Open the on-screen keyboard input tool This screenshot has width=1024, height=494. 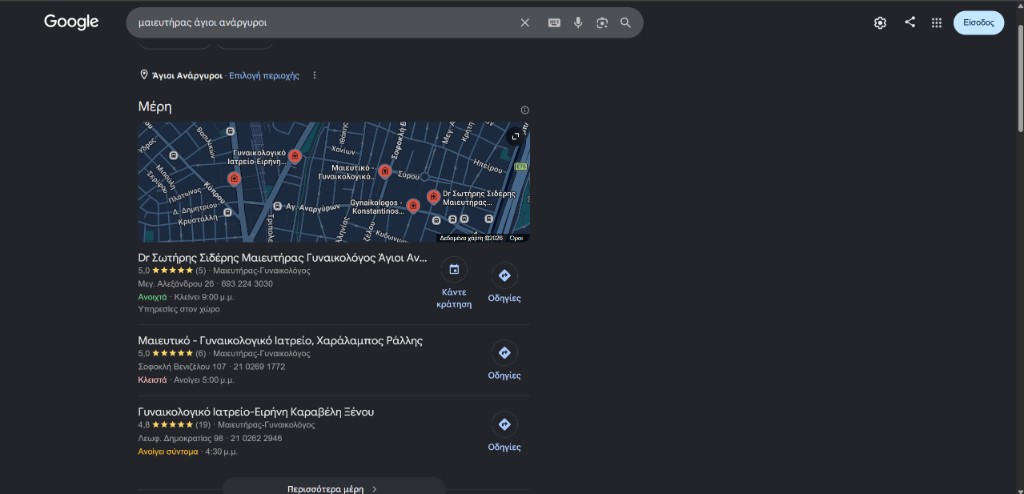pyautogui.click(x=554, y=23)
